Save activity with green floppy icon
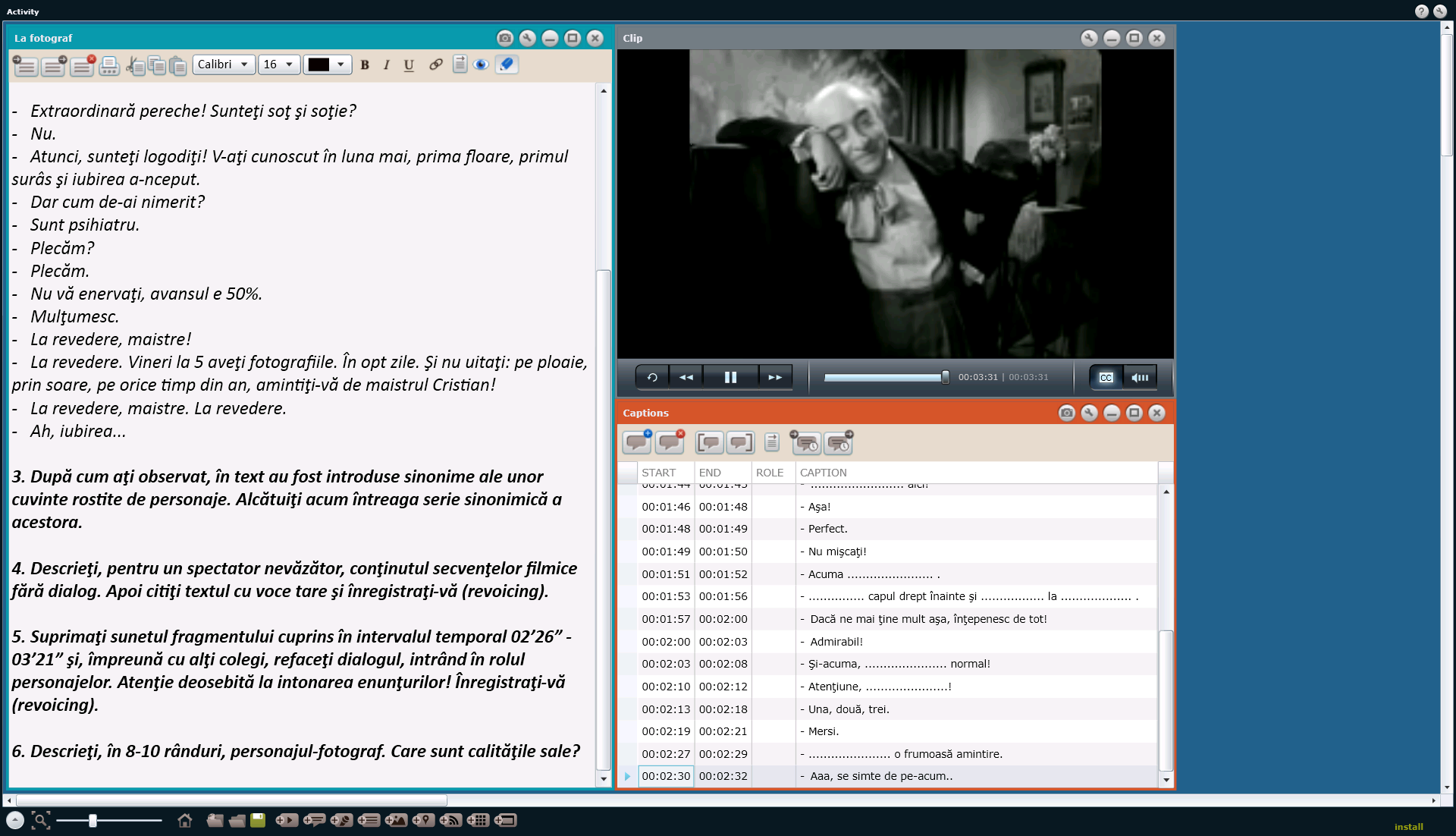The width and height of the screenshot is (1456, 836). pyautogui.click(x=258, y=820)
